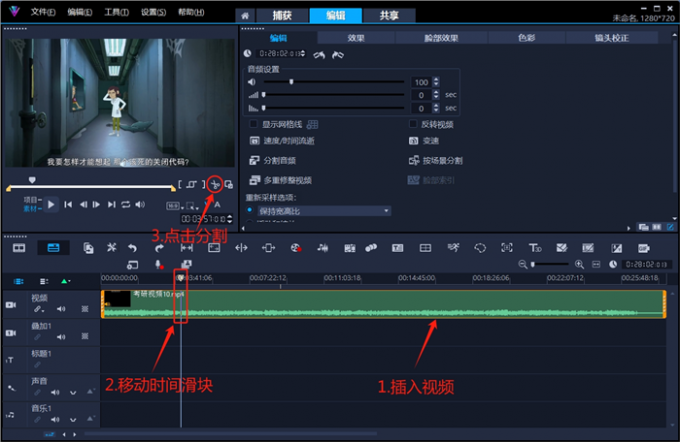Click the home tab icon
Screen dimensions: 680x442
pos(245,16)
